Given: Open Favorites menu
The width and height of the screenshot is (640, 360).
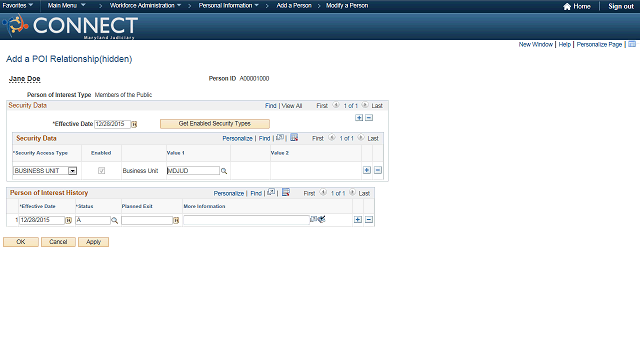Looking at the screenshot, I should coord(18,6).
